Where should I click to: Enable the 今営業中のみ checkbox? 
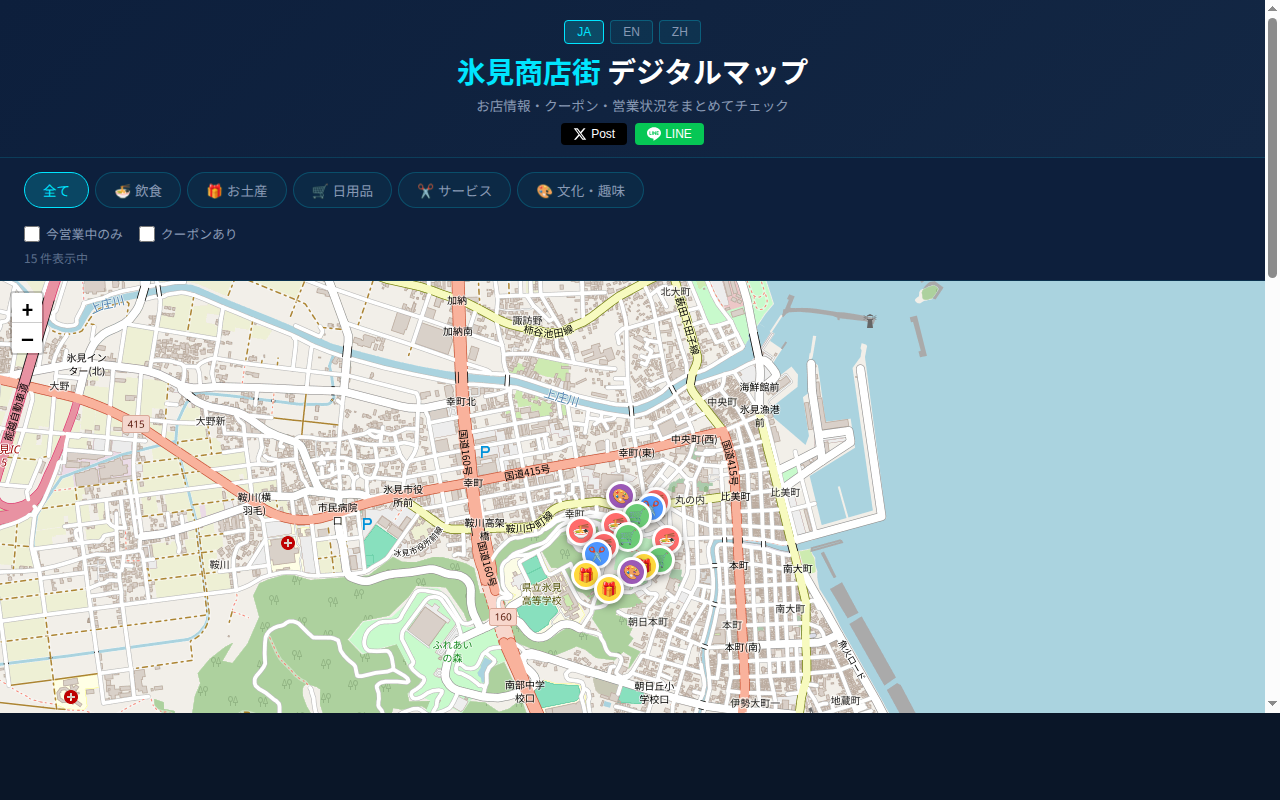click(32, 233)
